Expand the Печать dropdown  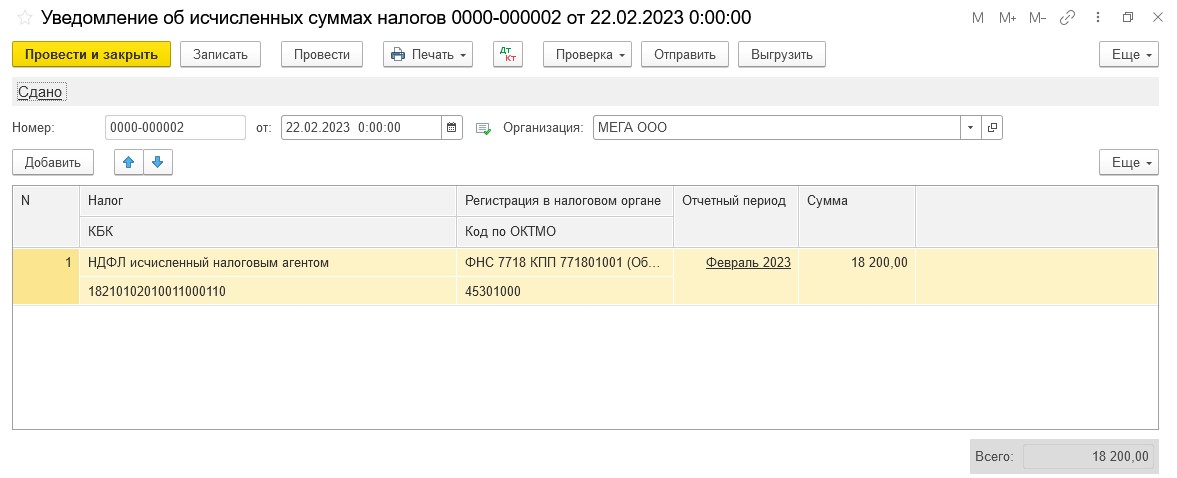coord(428,54)
